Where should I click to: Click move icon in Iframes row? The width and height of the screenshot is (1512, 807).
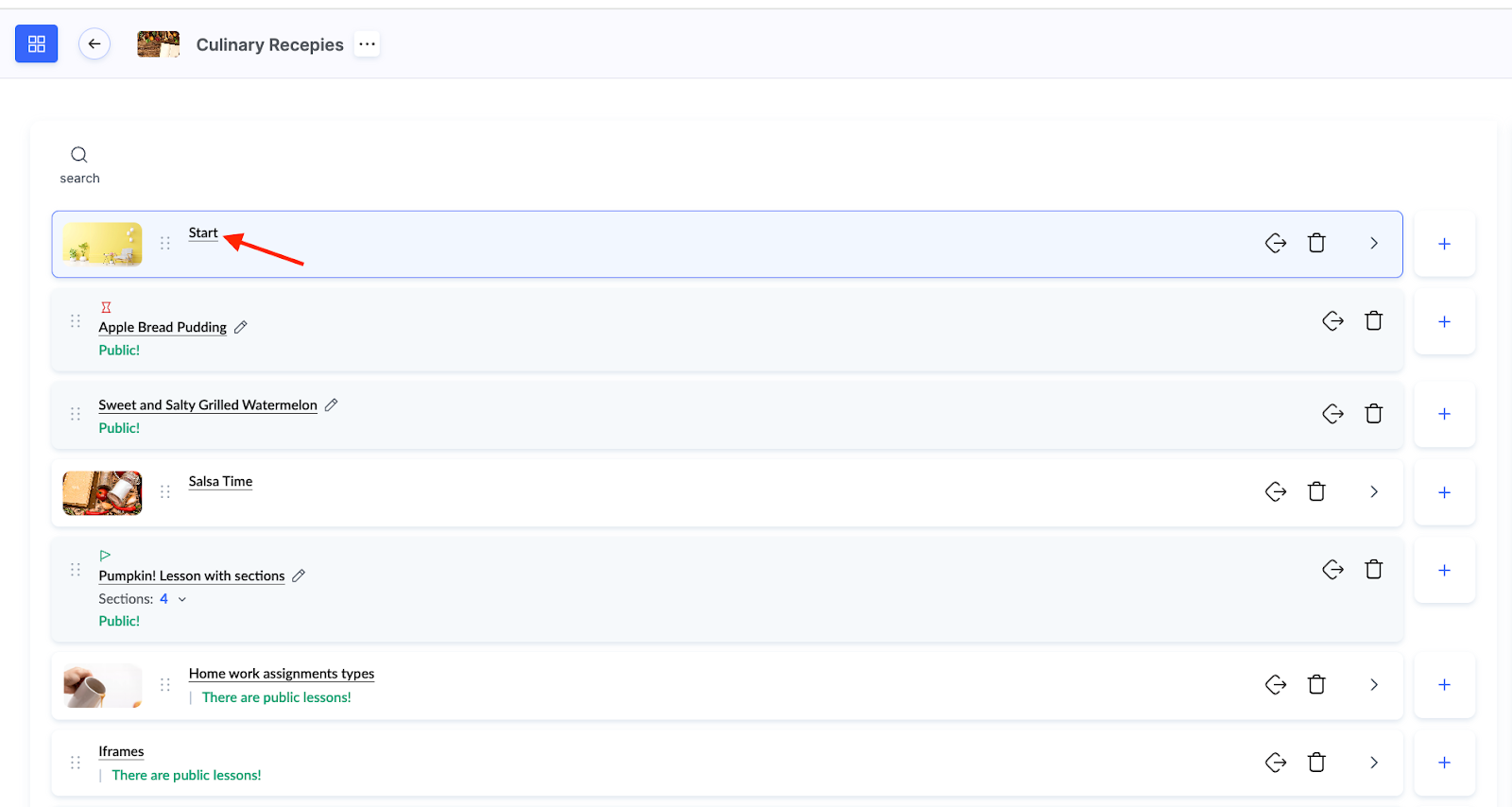[1276, 763]
